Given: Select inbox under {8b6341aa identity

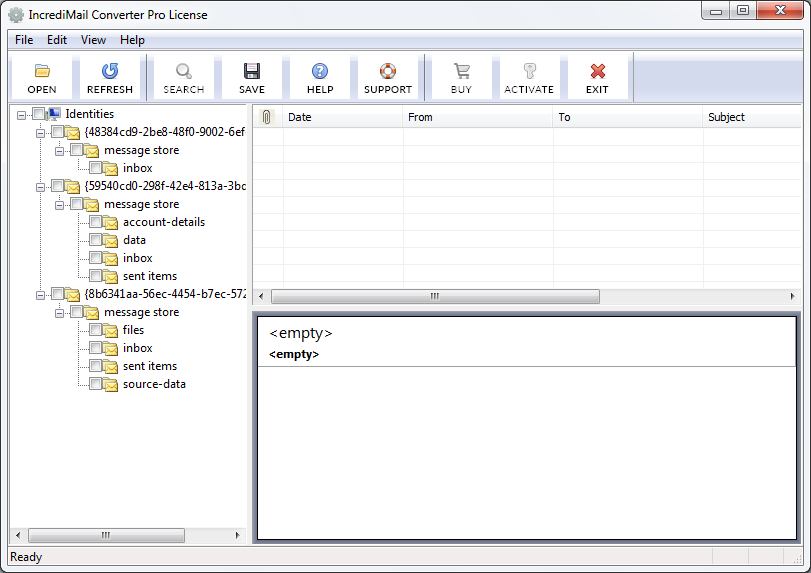Looking at the screenshot, I should 138,348.
